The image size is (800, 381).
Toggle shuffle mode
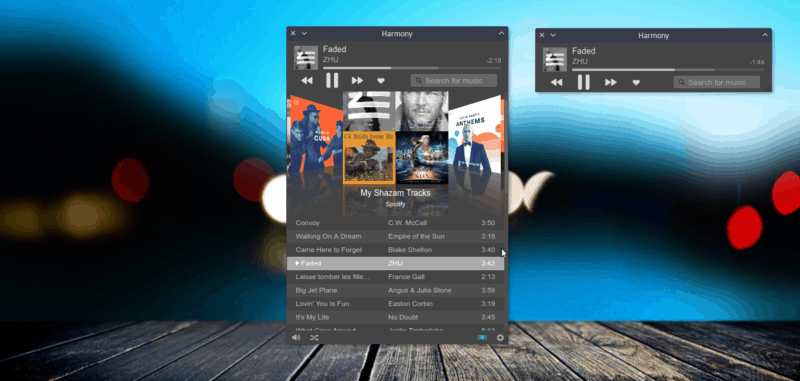(314, 337)
